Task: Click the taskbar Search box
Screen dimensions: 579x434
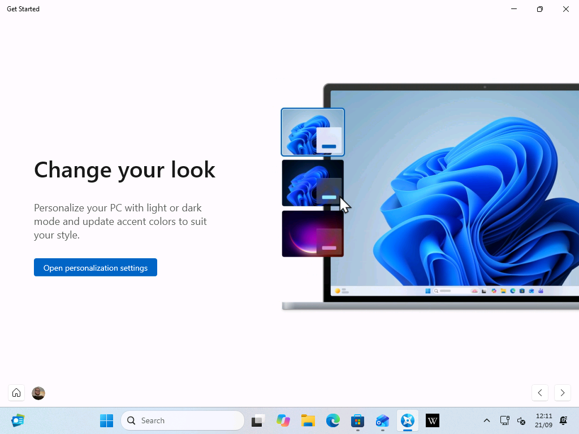Action: point(182,420)
